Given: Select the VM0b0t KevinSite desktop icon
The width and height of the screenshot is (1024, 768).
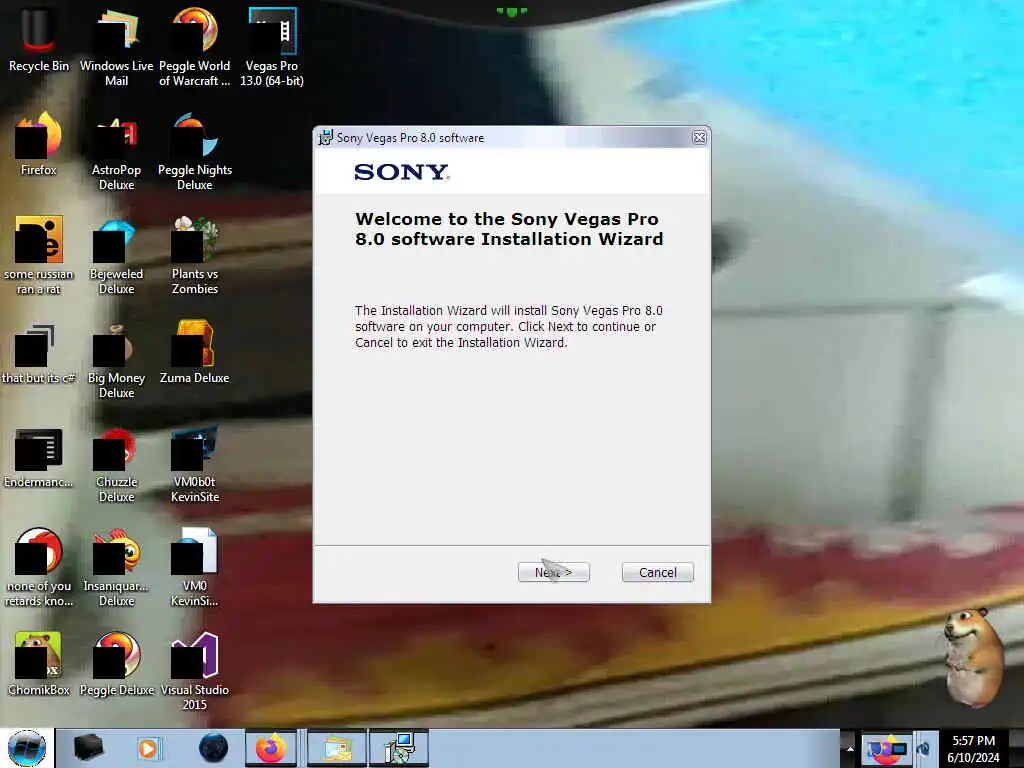Looking at the screenshot, I should click(195, 463).
